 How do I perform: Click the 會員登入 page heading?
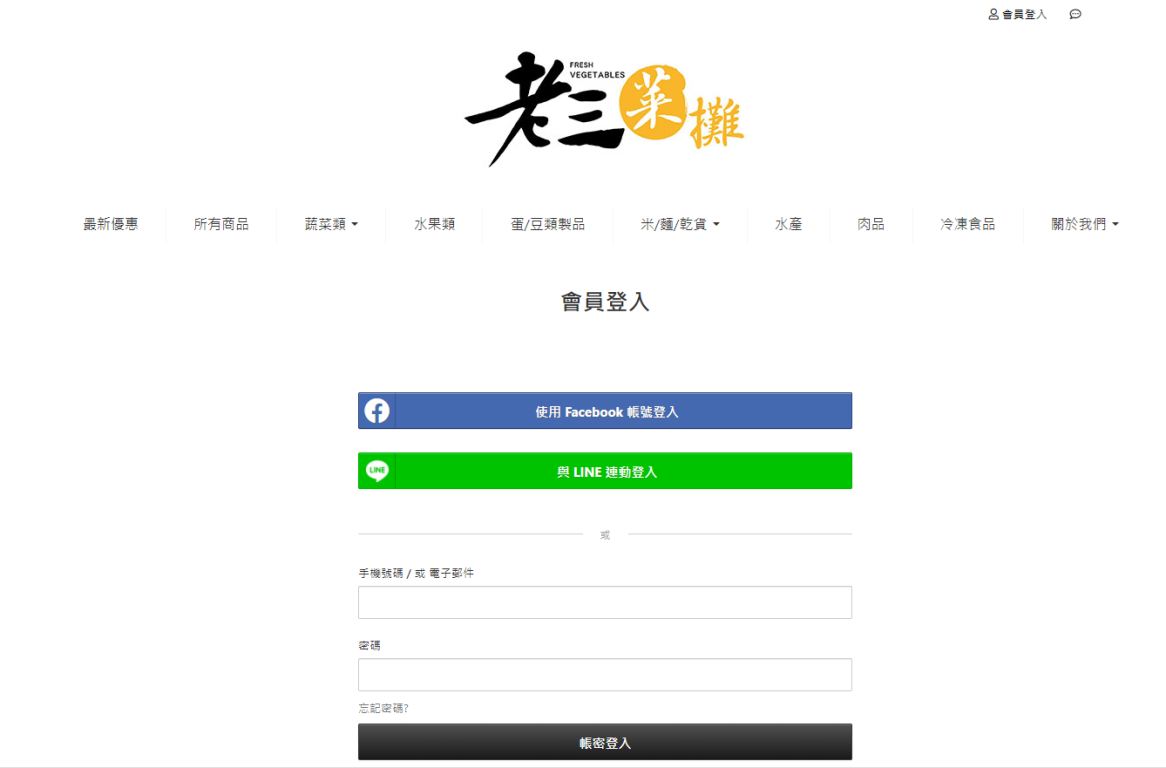point(605,301)
